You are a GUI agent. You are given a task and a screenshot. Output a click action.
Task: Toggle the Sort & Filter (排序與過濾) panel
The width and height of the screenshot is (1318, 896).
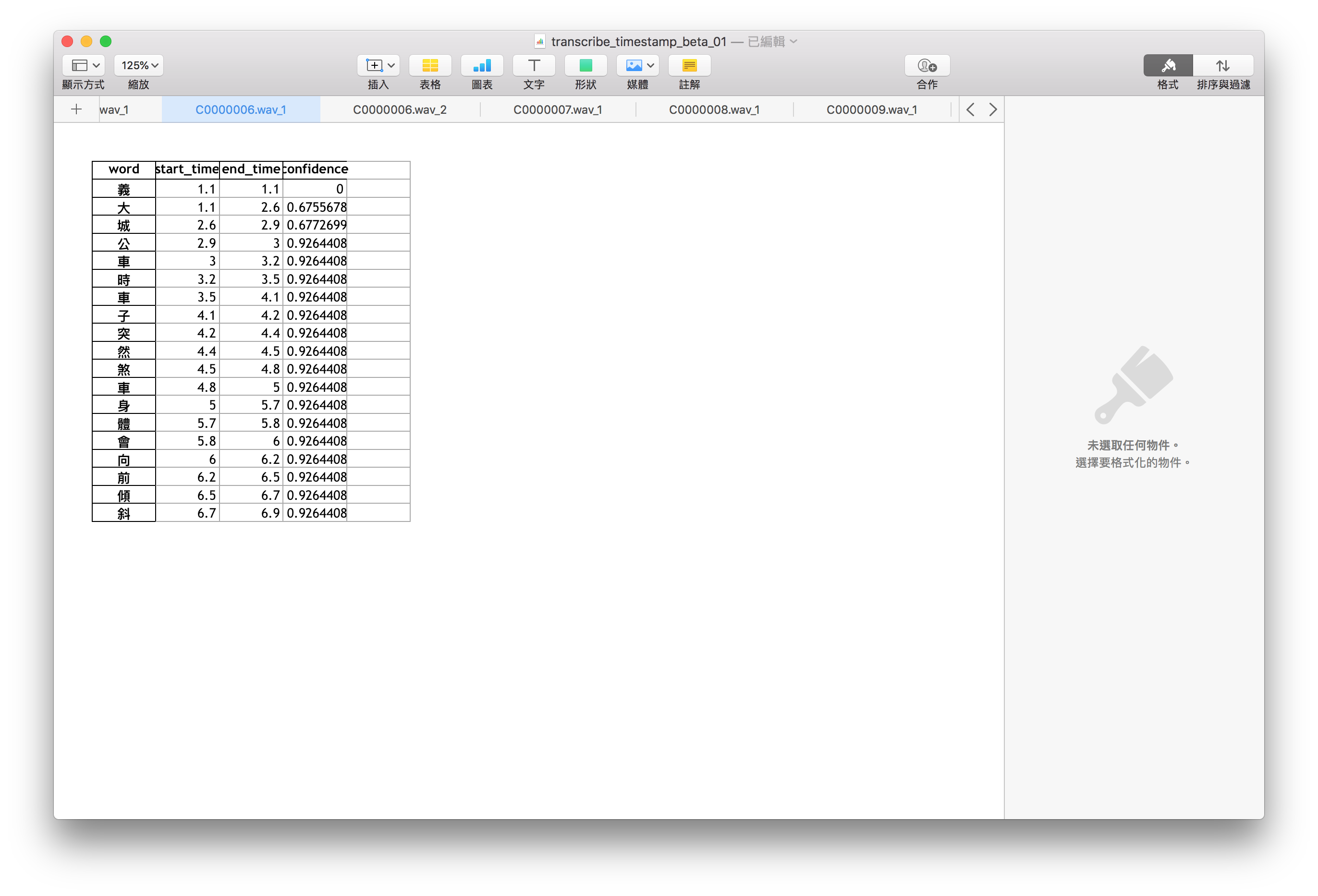(1223, 65)
